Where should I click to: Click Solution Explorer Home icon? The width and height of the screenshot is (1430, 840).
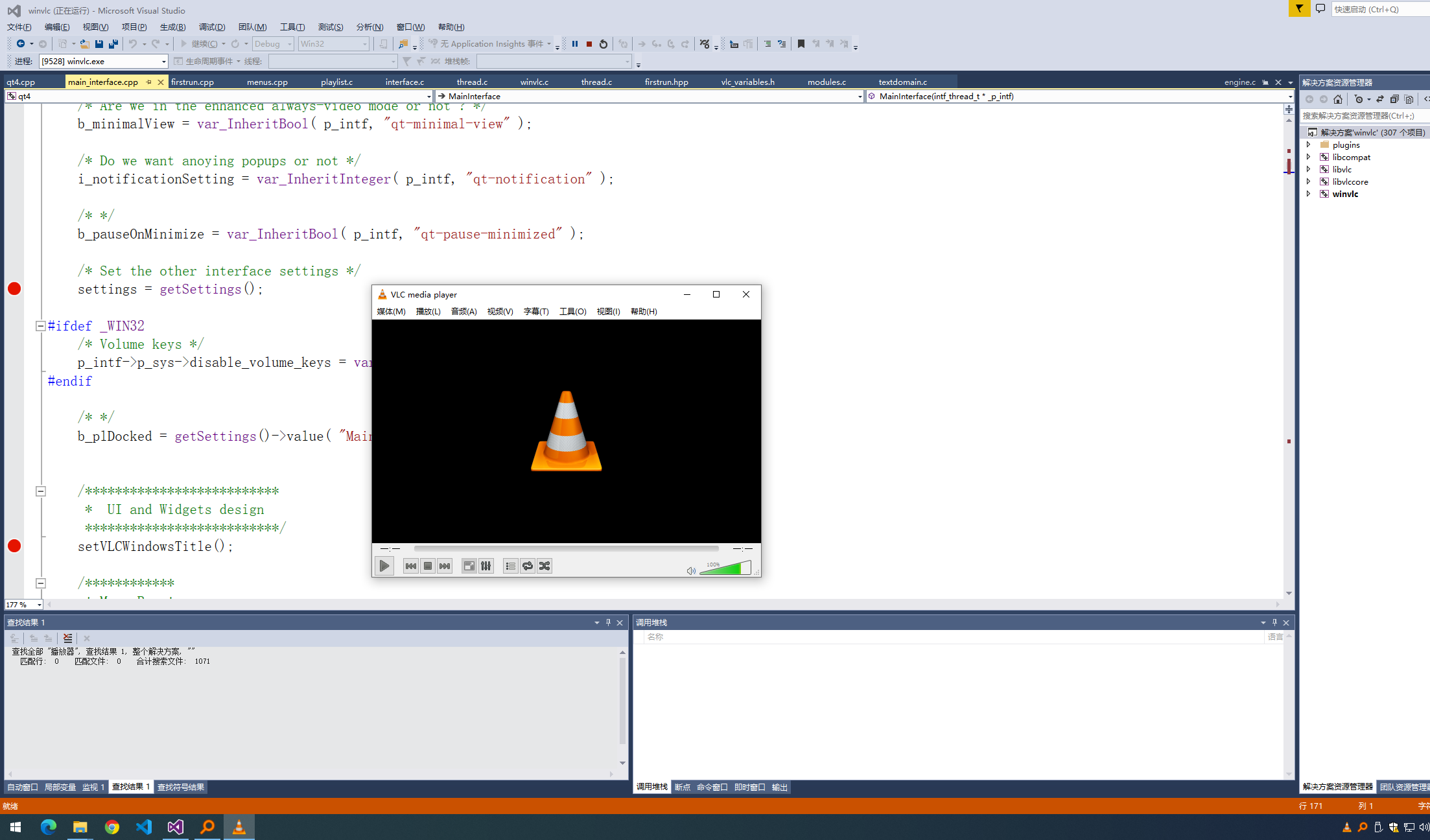click(1338, 99)
